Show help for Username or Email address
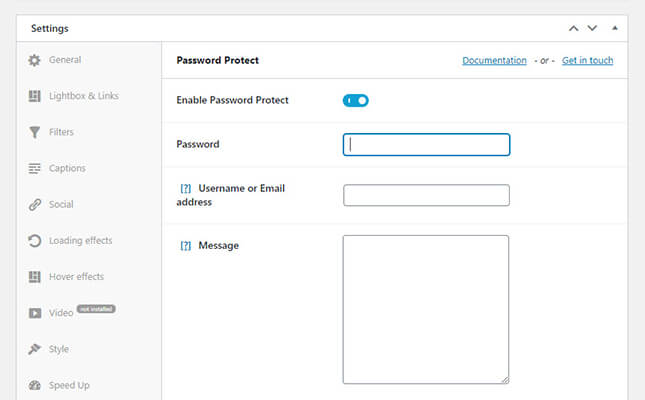Image resolution: width=645 pixels, height=400 pixels. click(185, 188)
